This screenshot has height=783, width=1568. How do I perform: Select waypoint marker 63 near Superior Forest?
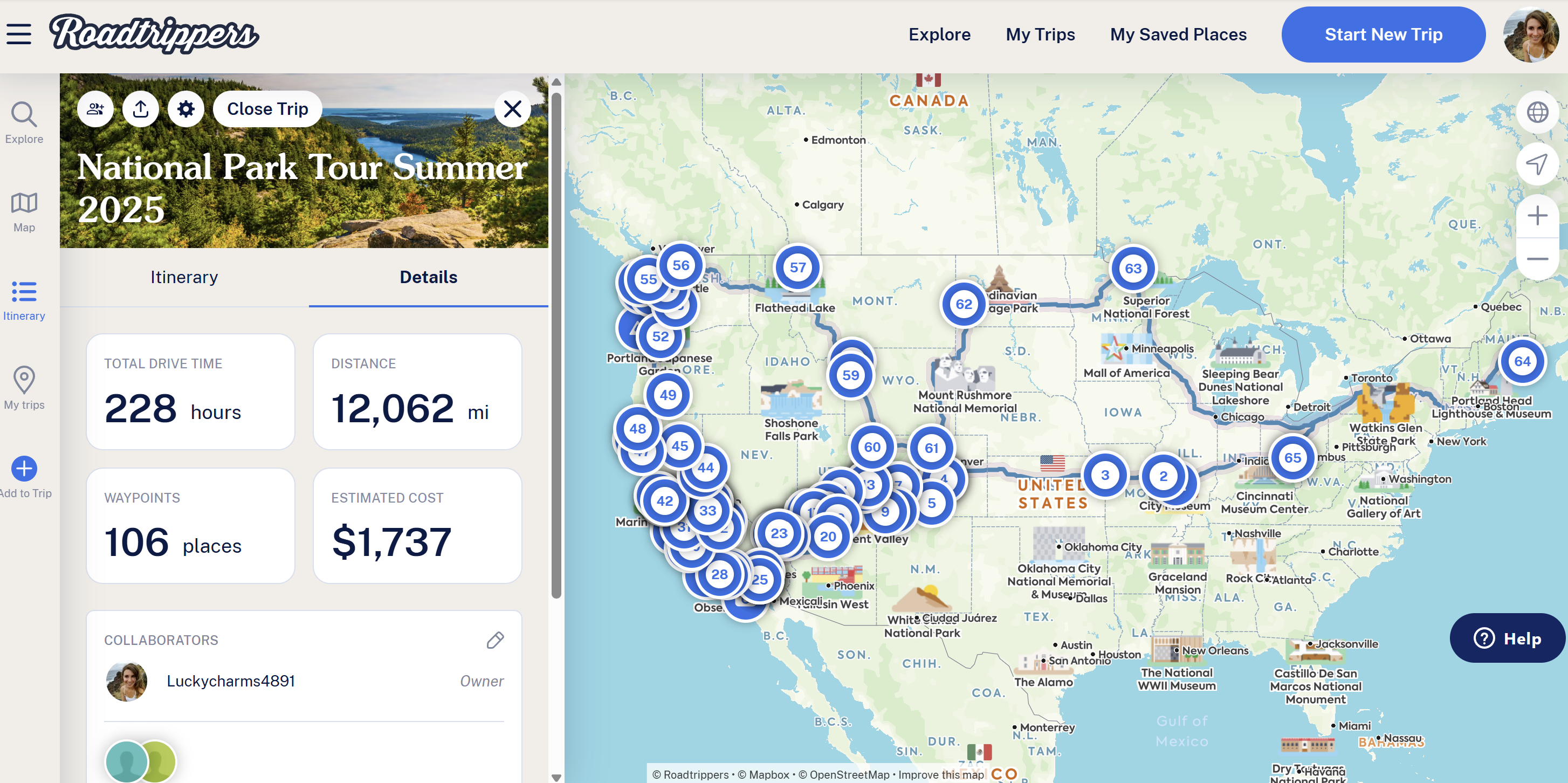point(1133,269)
